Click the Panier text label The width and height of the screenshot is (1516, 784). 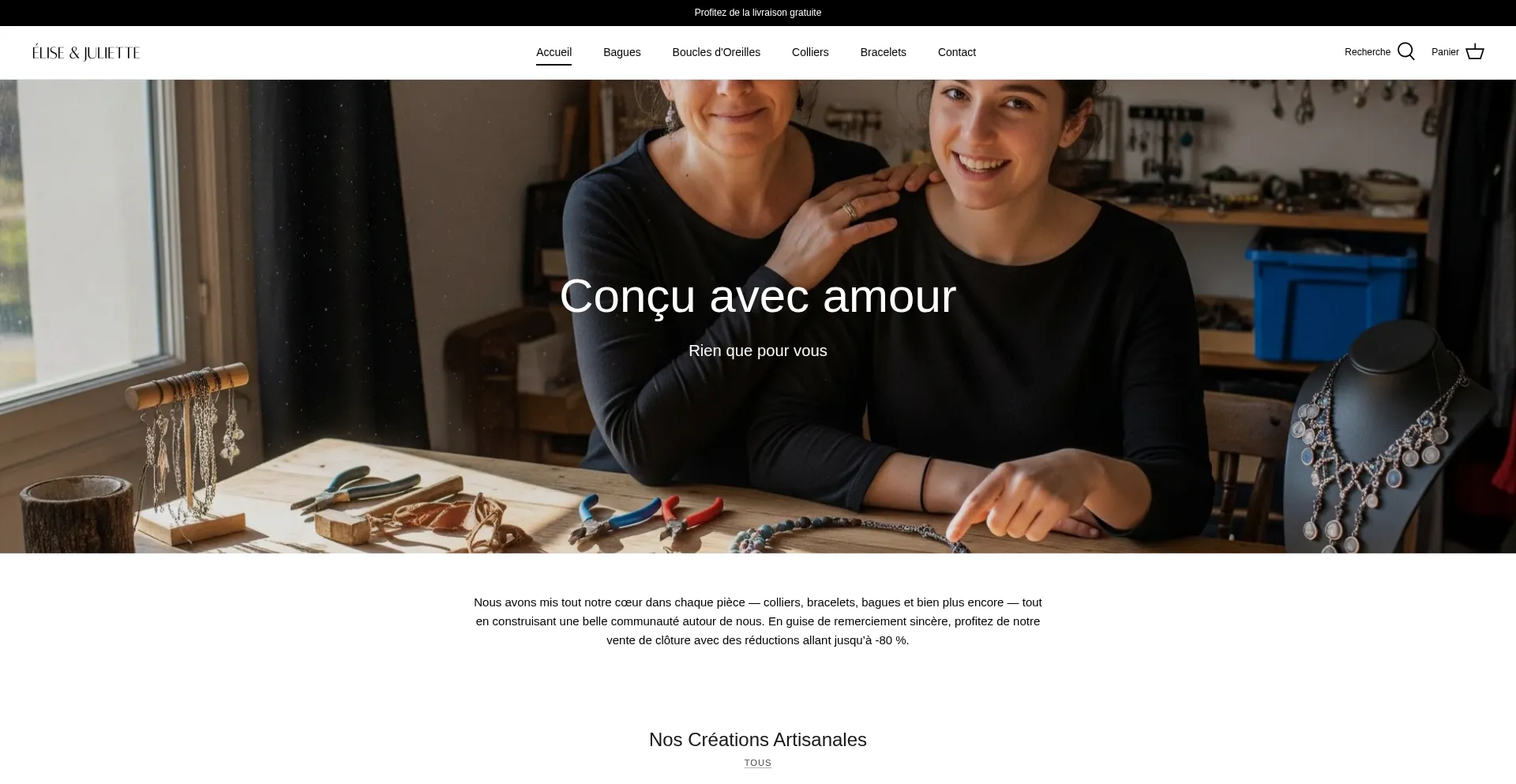1445,52
